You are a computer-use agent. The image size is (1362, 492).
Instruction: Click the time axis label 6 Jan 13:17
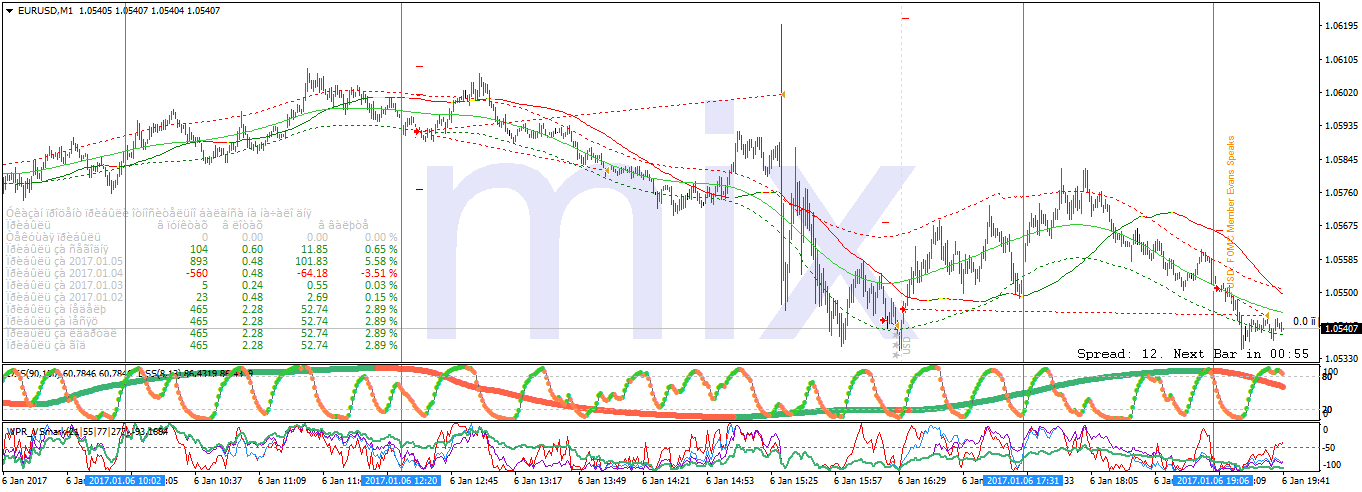click(x=539, y=481)
